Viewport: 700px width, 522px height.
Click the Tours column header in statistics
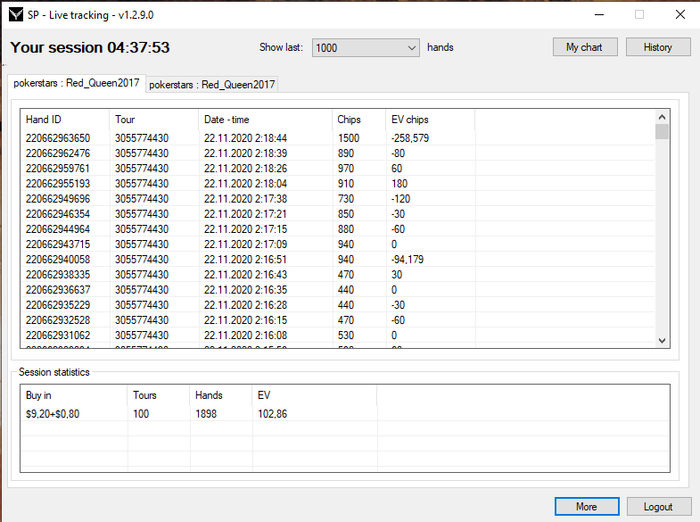pos(159,395)
